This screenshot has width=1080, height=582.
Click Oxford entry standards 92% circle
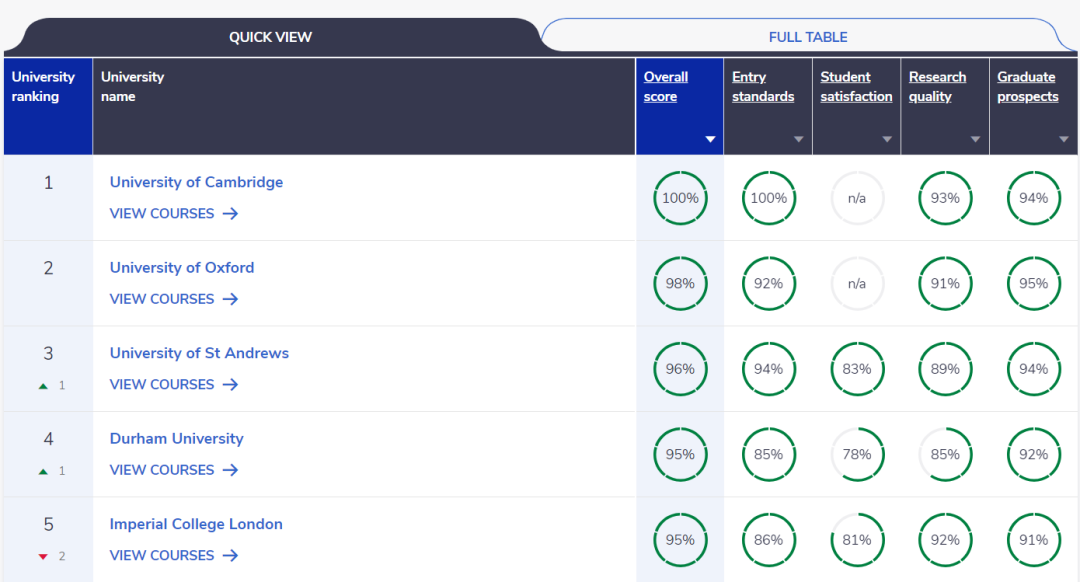point(769,283)
